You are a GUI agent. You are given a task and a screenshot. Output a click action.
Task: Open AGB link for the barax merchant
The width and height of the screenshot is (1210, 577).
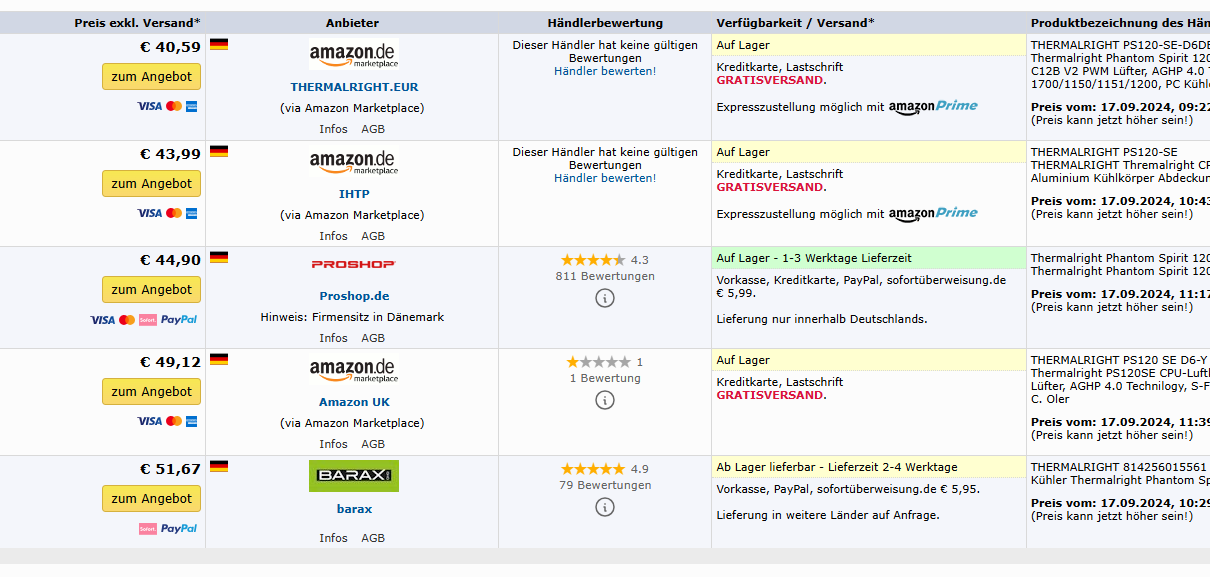click(373, 538)
